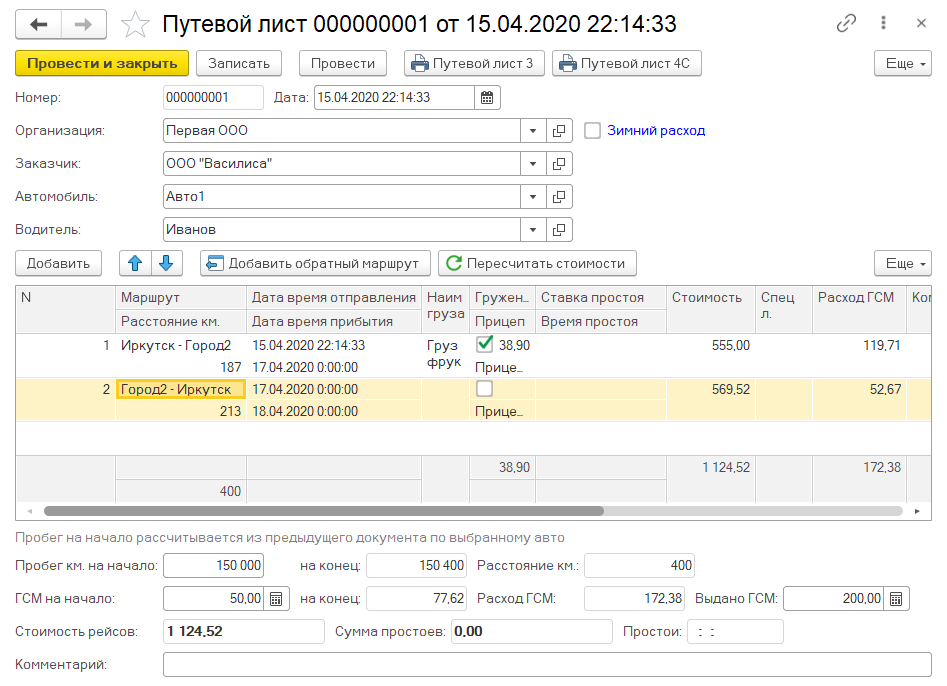Screen dimensions: 947x686
Task: Uncheck Гружен checkbox in row 1
Action: (484, 344)
